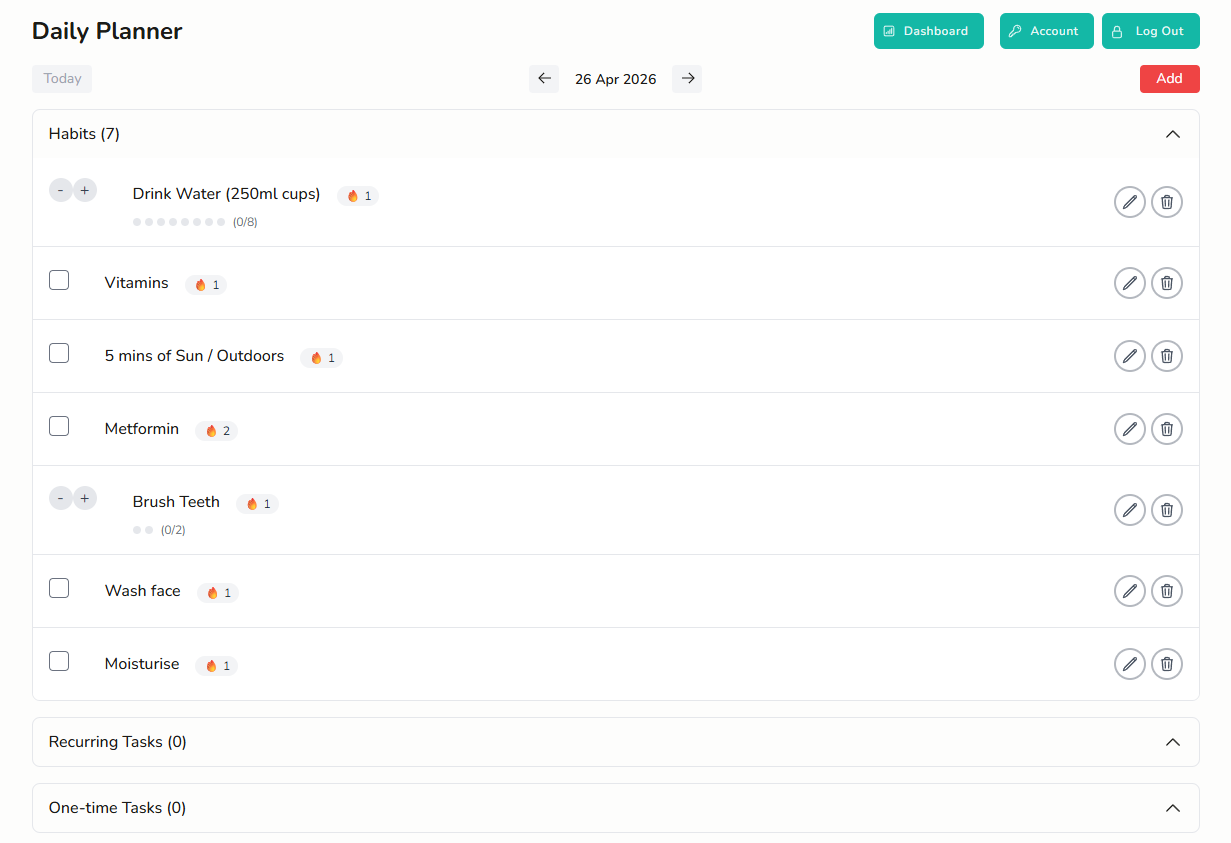Delete the Drink Water habit trash icon
Viewport: 1231px width, 843px height.
1167,202
